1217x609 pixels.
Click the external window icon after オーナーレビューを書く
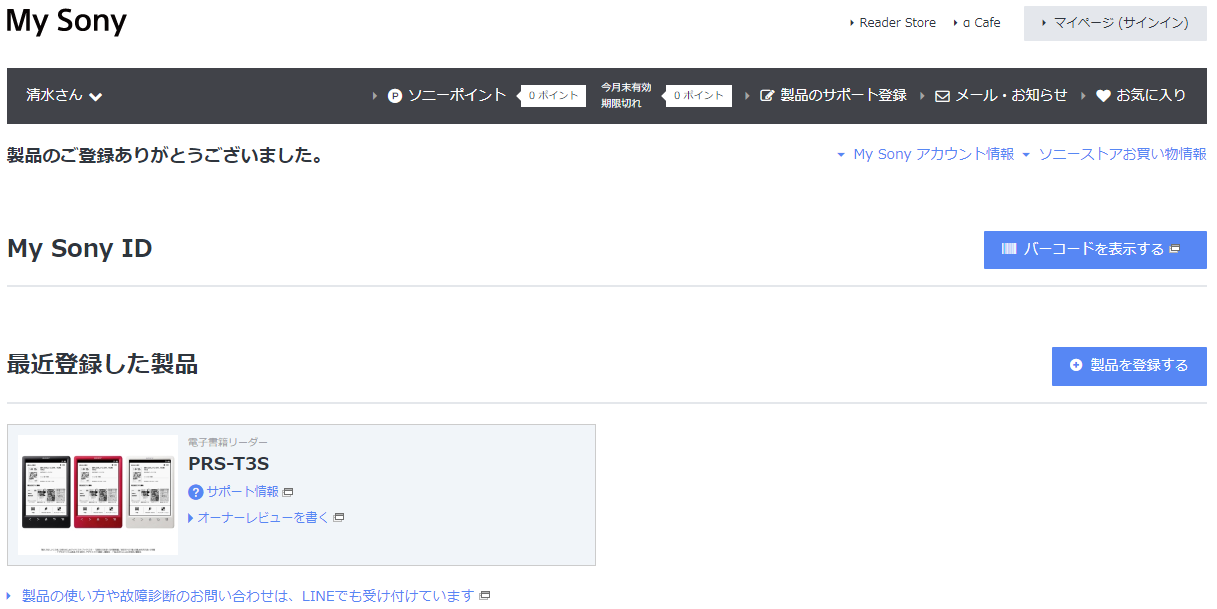pyautogui.click(x=339, y=518)
